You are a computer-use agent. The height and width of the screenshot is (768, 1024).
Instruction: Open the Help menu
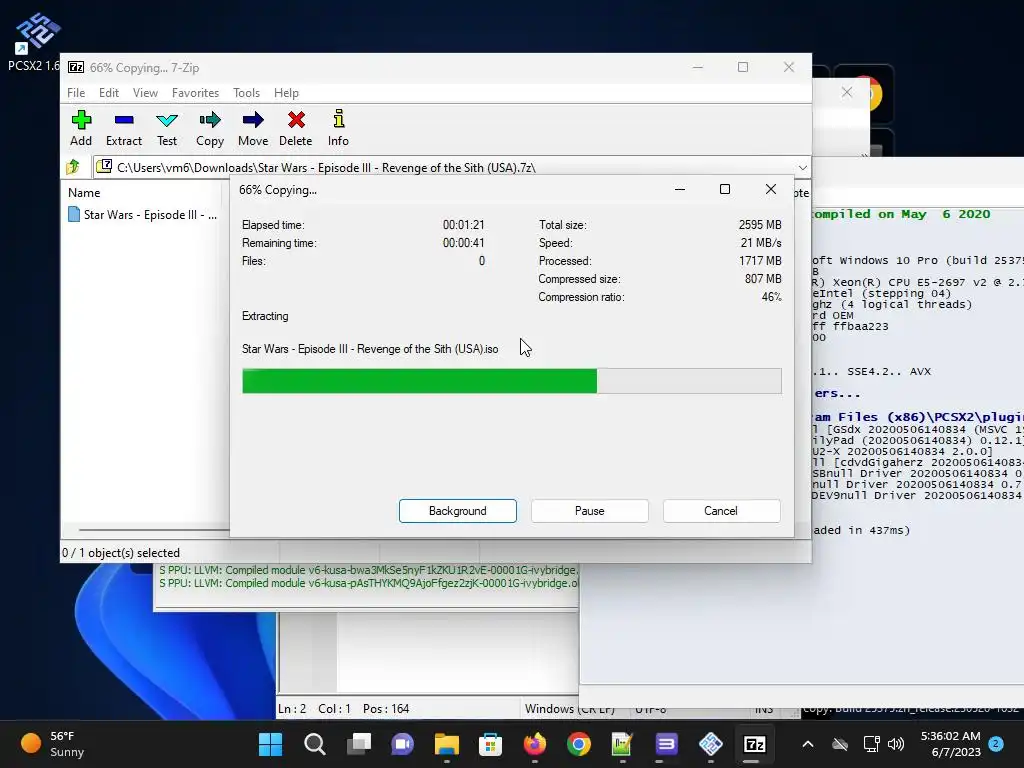point(286,93)
